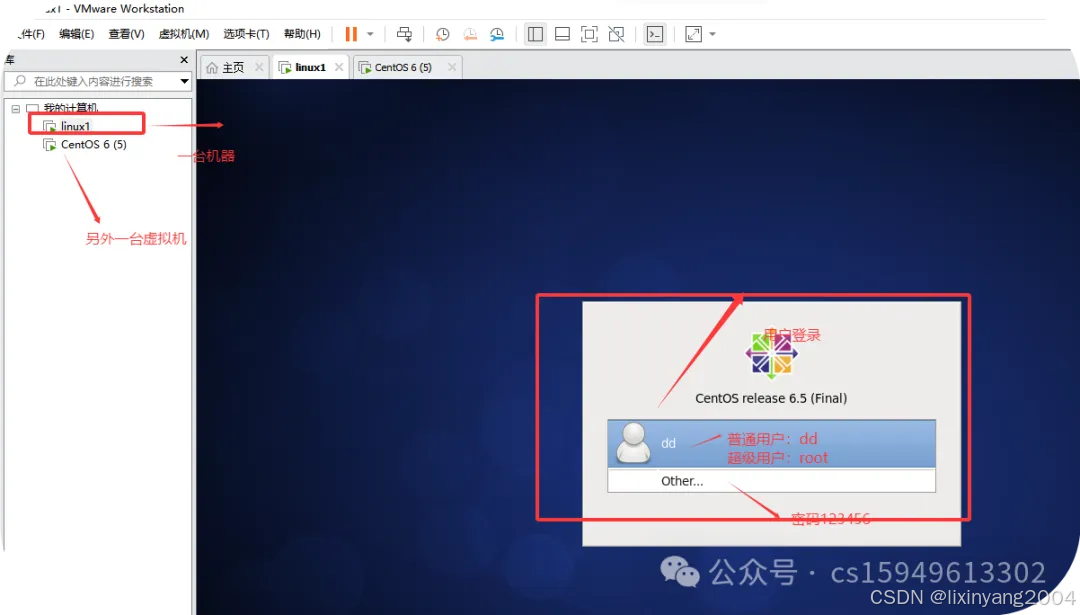Toggle the library sidebar panel icon
The width and height of the screenshot is (1080, 615).
pyautogui.click(x=535, y=34)
